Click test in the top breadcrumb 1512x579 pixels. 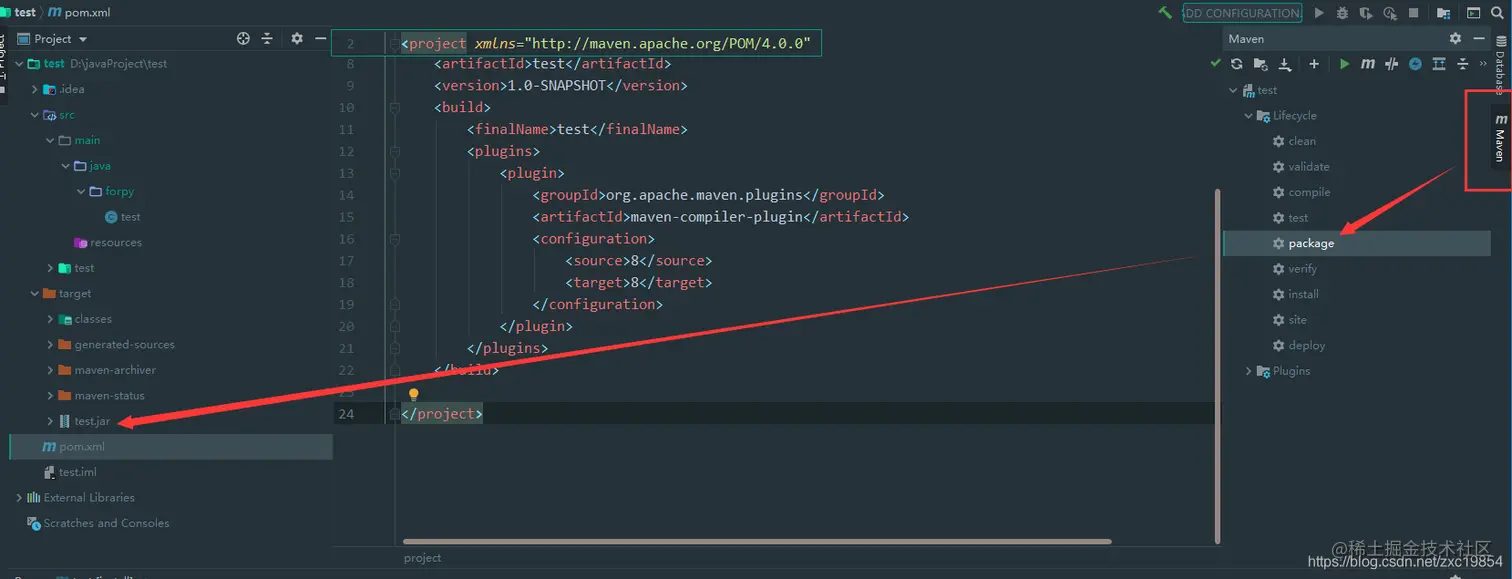click(18, 13)
